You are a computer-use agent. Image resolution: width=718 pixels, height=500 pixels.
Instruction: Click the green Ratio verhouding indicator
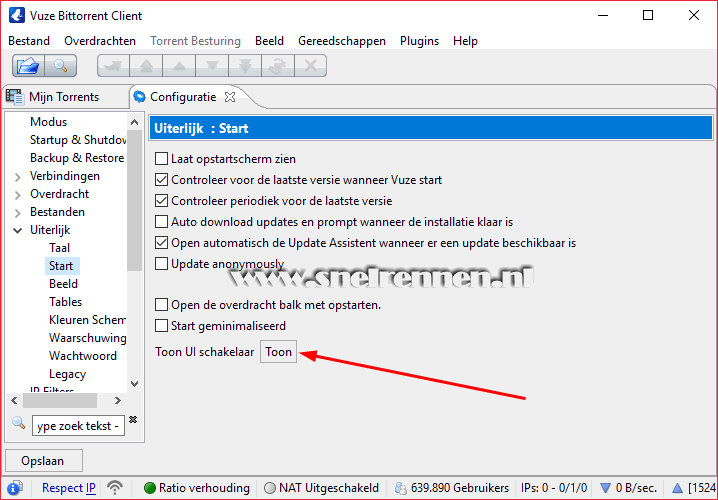tap(150, 488)
